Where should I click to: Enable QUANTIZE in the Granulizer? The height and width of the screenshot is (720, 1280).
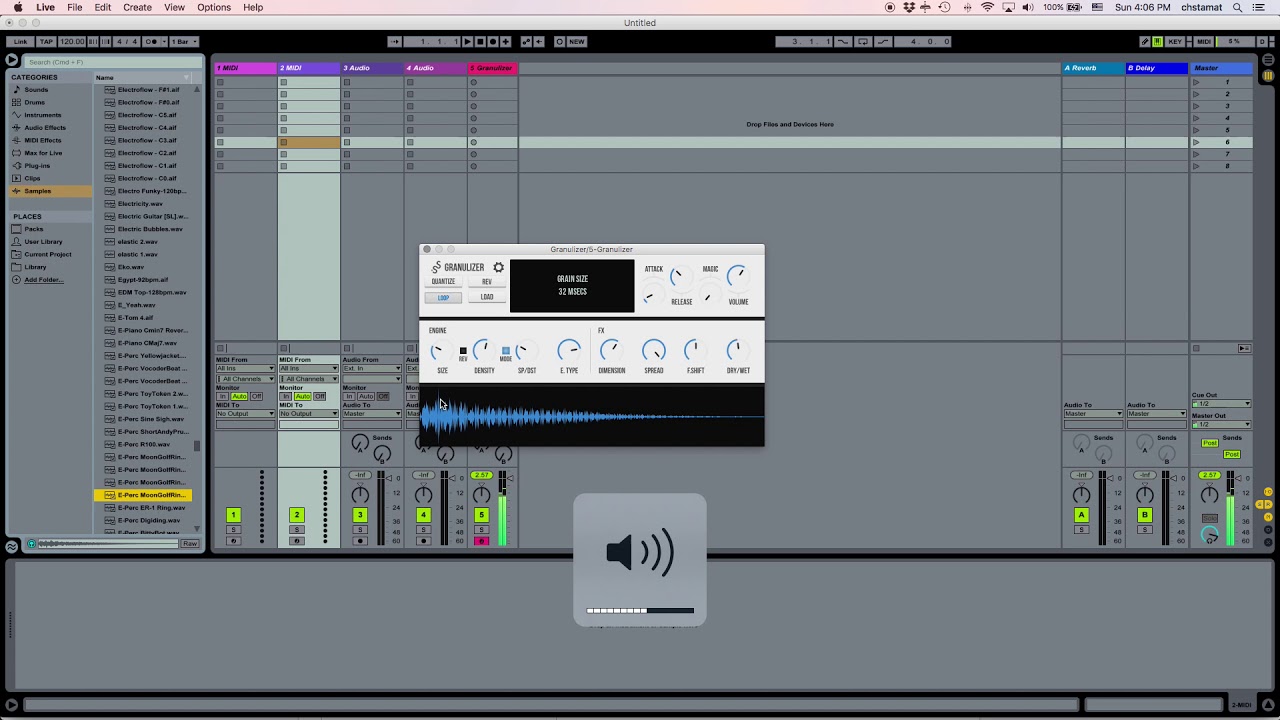tap(443, 282)
